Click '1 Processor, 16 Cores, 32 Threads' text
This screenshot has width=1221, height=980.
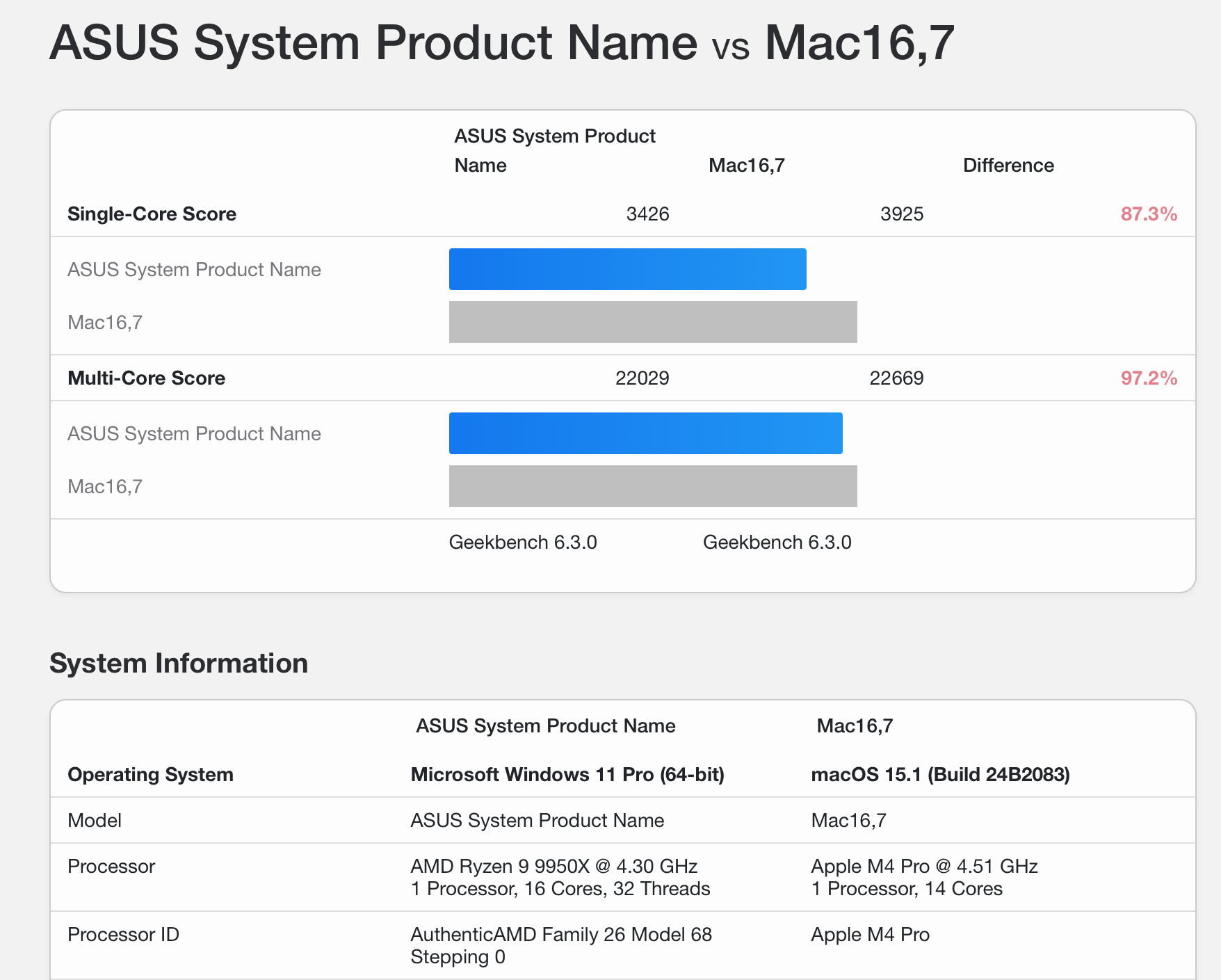[560, 888]
